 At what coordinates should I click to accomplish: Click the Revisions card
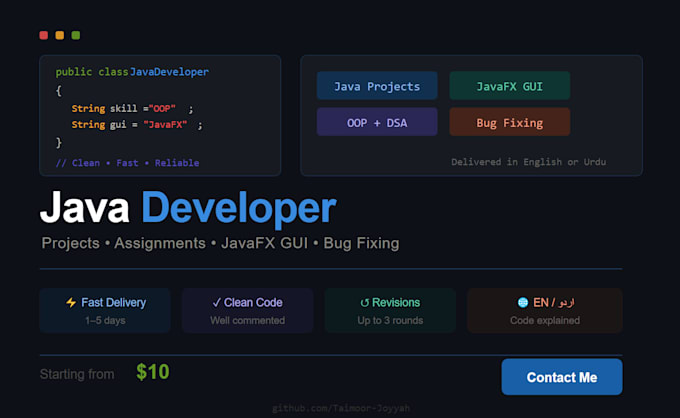coord(390,310)
